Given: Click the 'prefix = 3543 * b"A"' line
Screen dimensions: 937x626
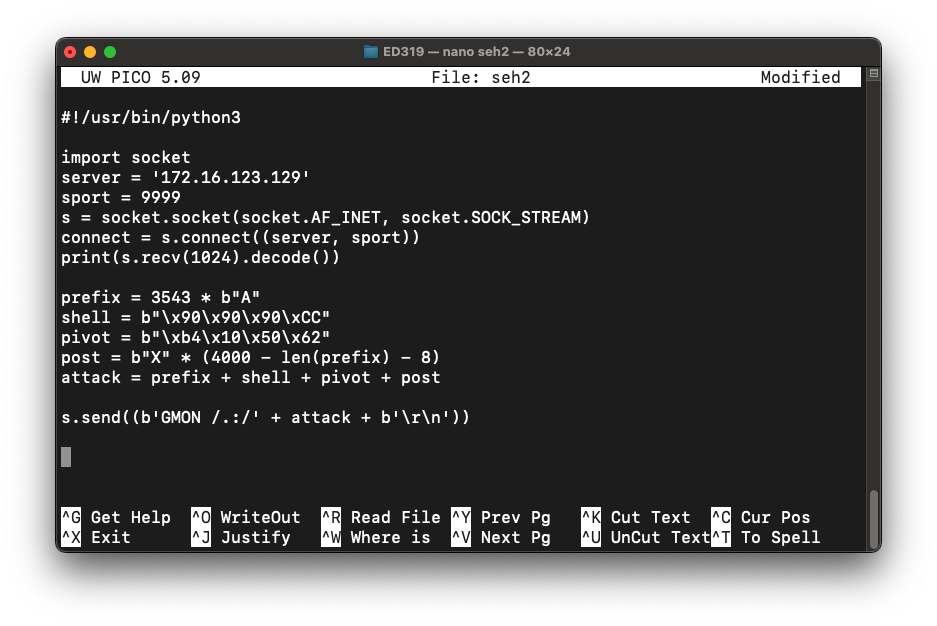Looking at the screenshot, I should point(160,297).
